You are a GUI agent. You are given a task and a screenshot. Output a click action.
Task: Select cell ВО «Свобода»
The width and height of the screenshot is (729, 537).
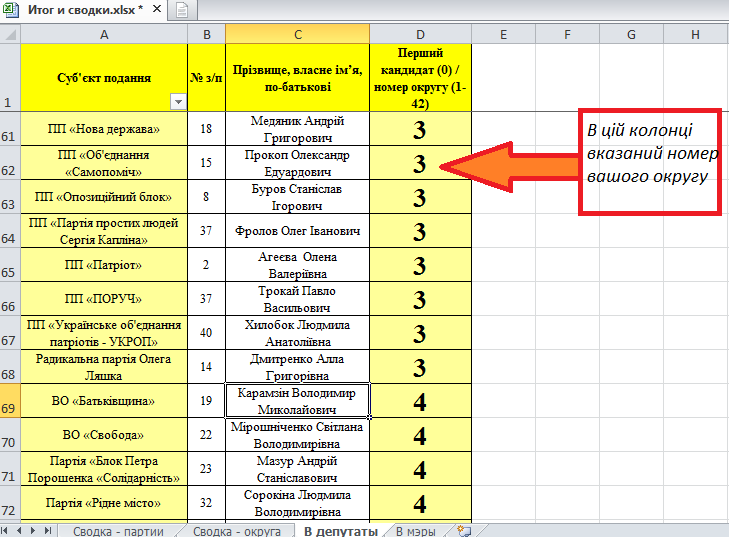[x=104, y=435]
